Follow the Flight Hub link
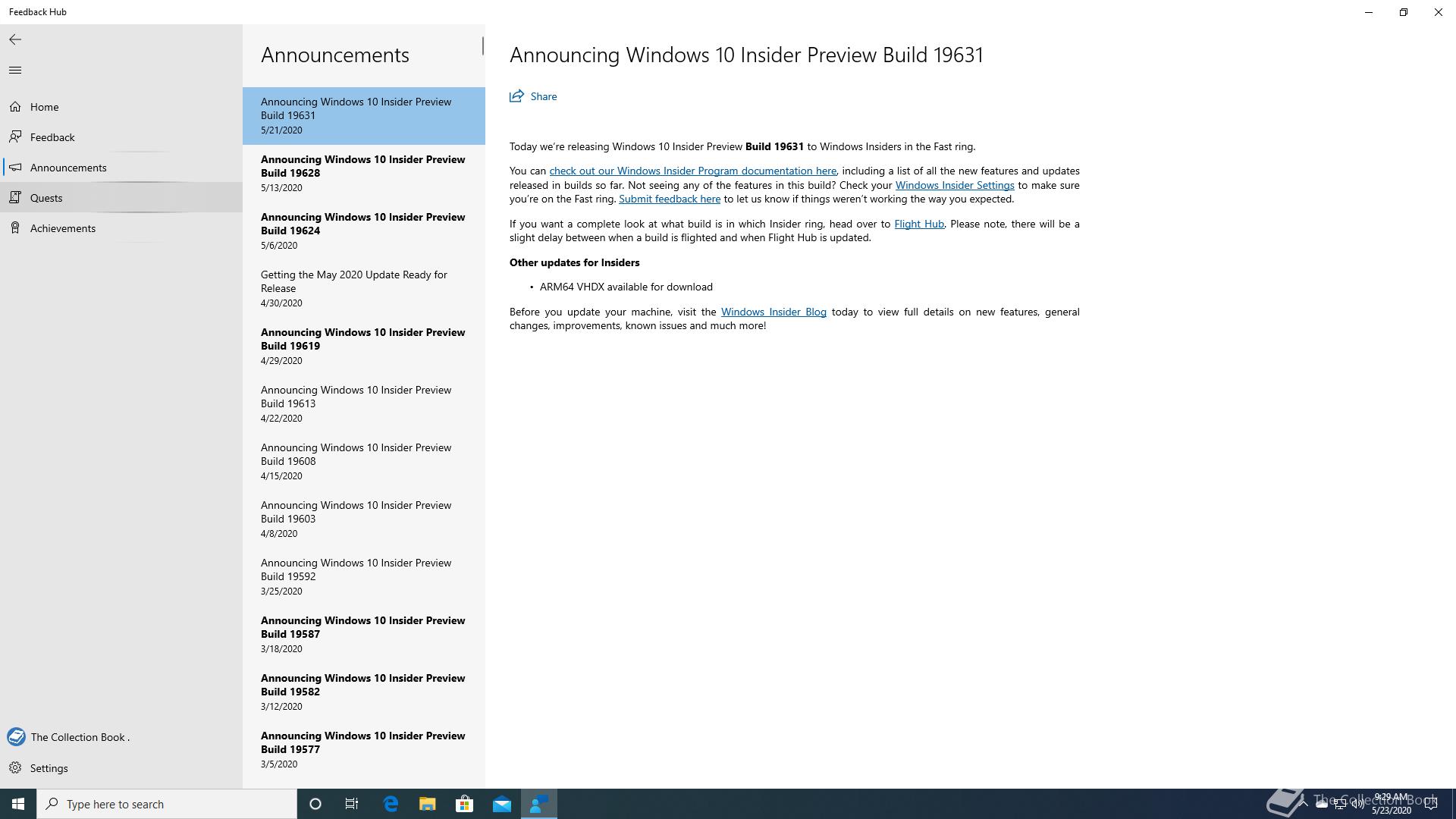Viewport: 1456px width, 819px height. pyautogui.click(x=918, y=224)
